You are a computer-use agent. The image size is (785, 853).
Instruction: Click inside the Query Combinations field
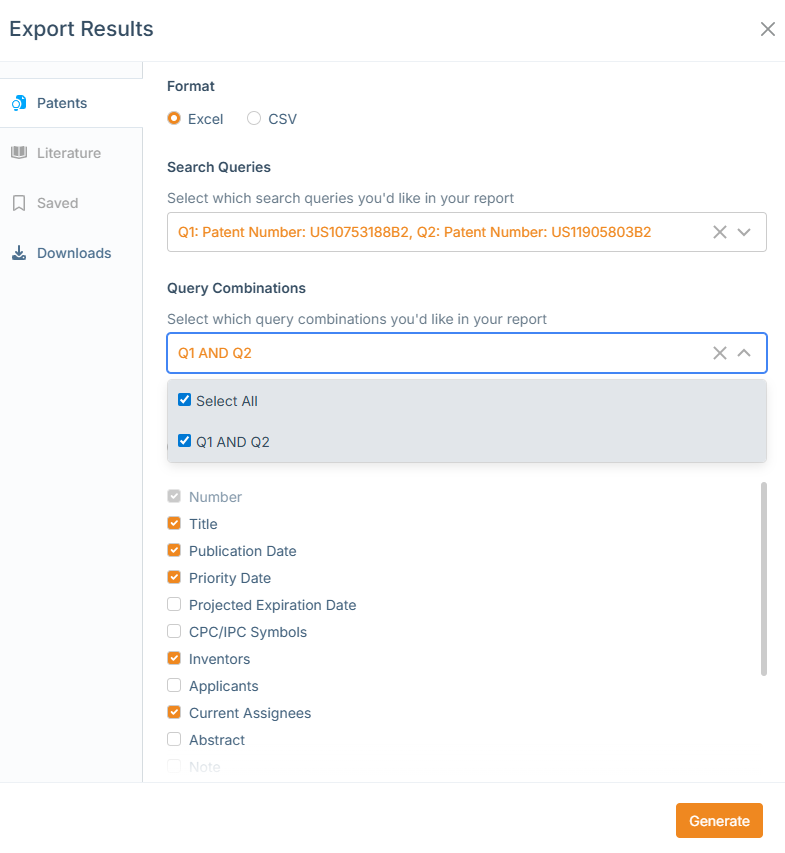tap(430, 353)
